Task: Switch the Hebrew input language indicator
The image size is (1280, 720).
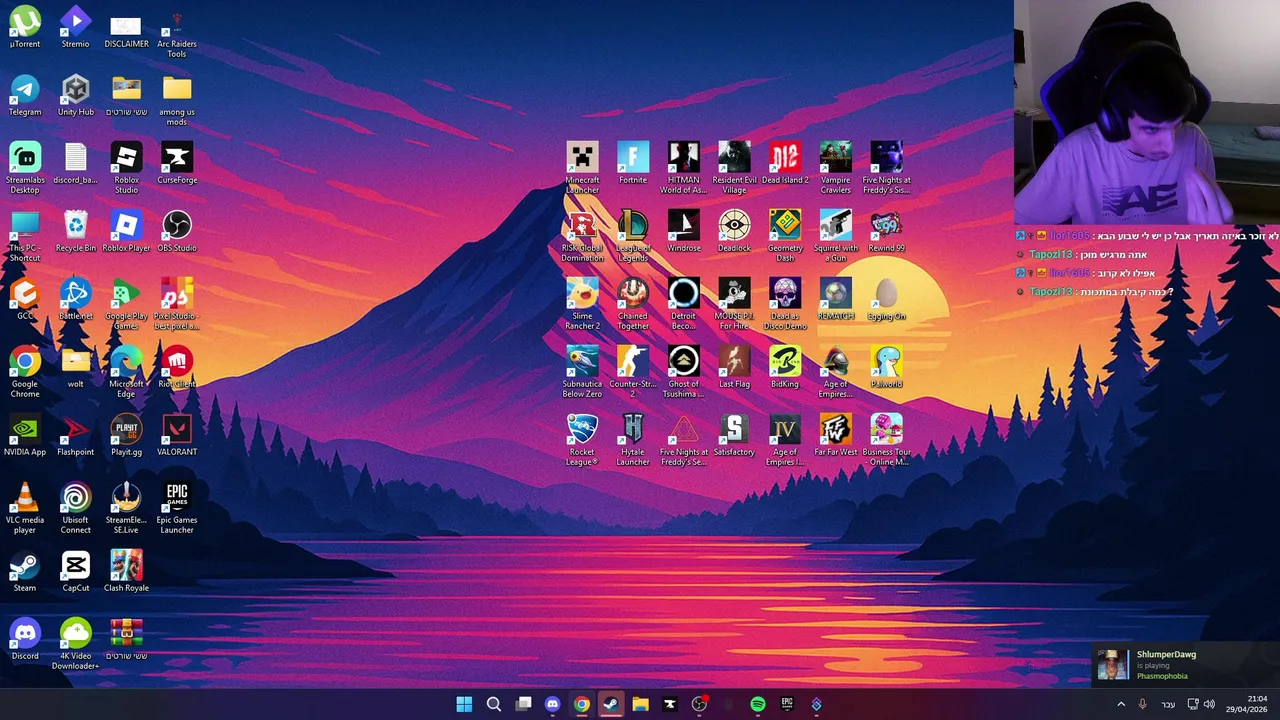Action: [1168, 704]
